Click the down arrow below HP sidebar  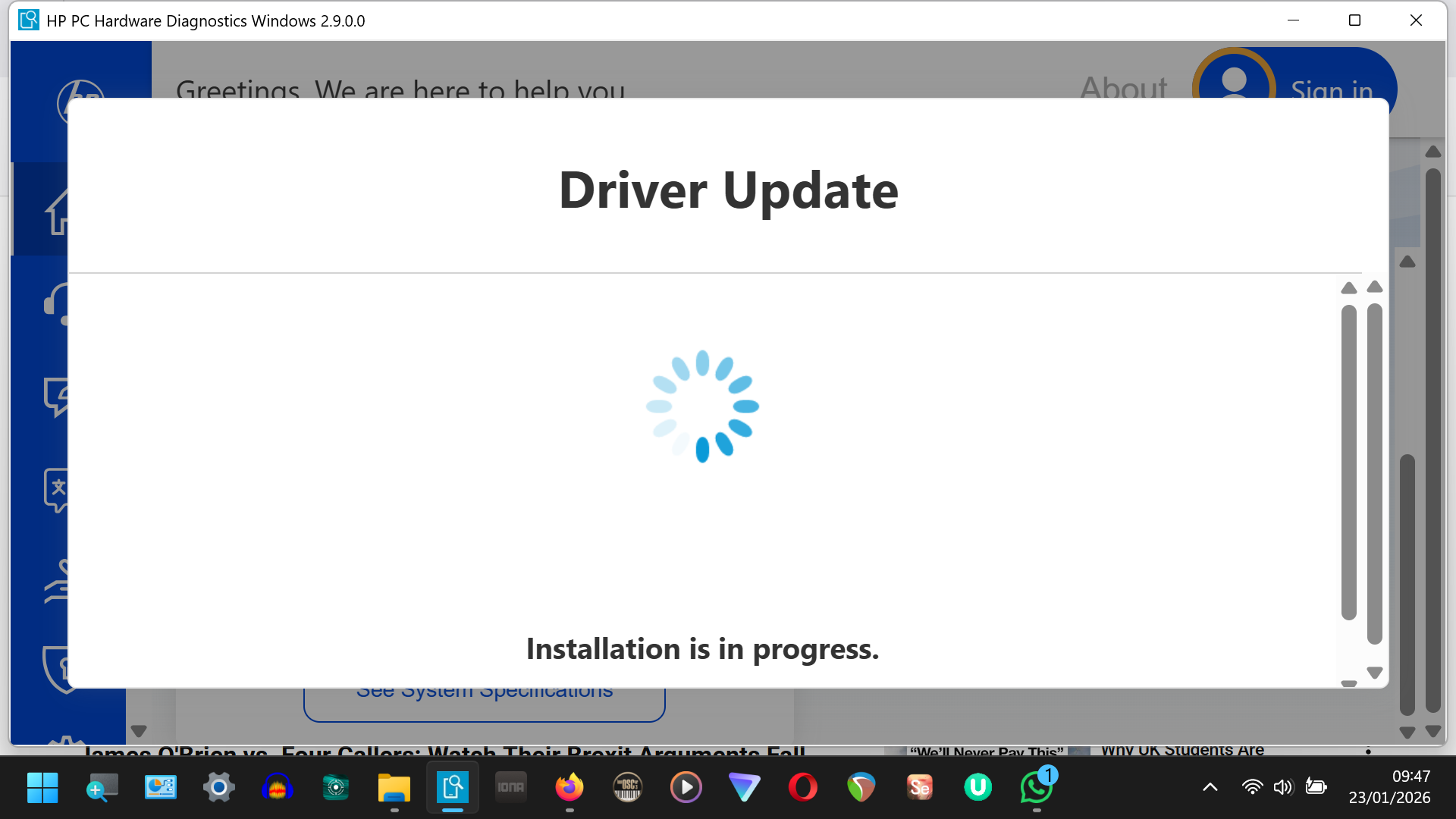tap(138, 731)
